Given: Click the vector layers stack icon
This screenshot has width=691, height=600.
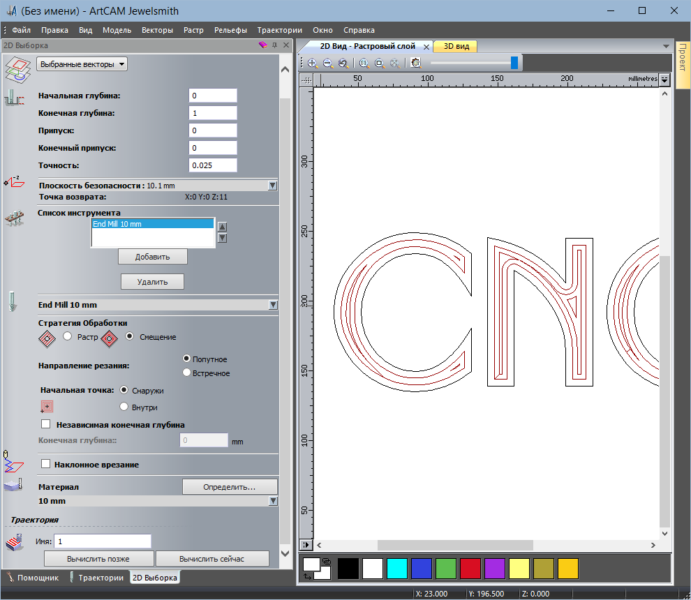Looking at the screenshot, I should (18, 70).
